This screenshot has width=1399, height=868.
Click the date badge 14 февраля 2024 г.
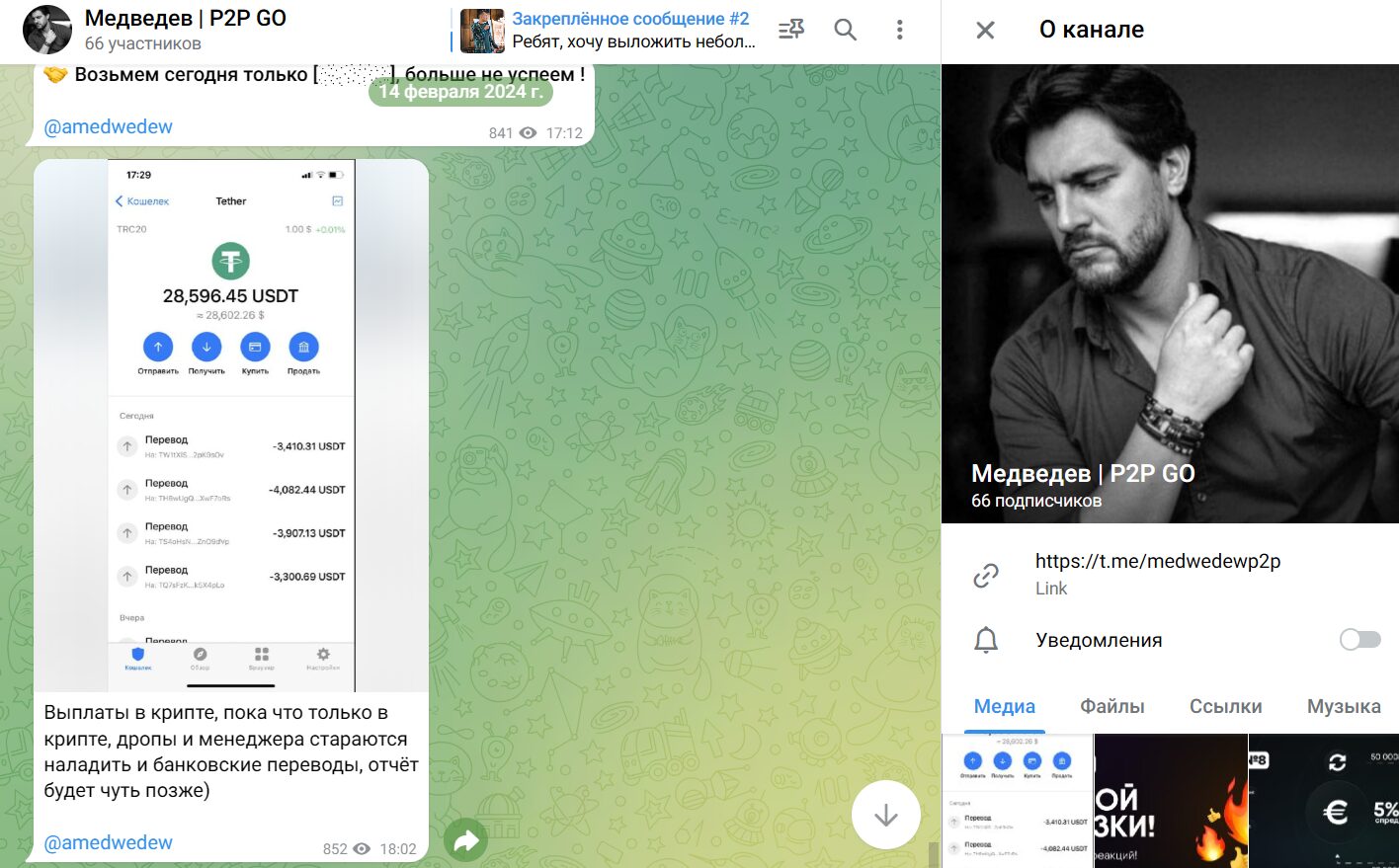(460, 92)
